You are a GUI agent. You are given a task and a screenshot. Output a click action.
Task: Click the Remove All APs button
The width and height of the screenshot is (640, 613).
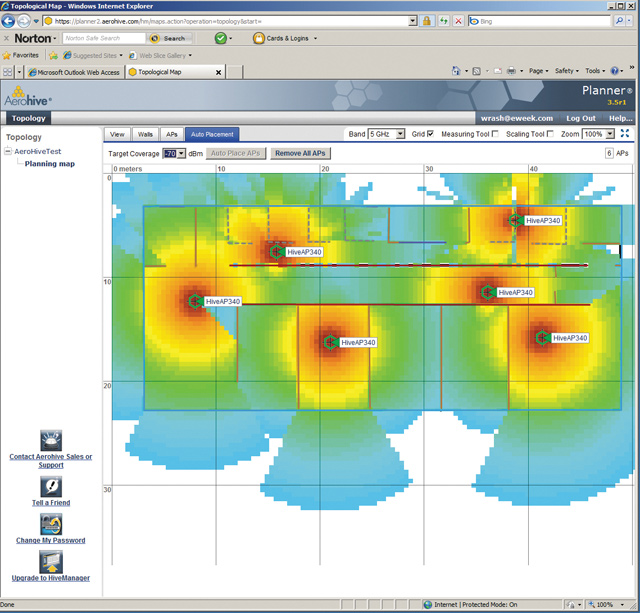[300, 153]
